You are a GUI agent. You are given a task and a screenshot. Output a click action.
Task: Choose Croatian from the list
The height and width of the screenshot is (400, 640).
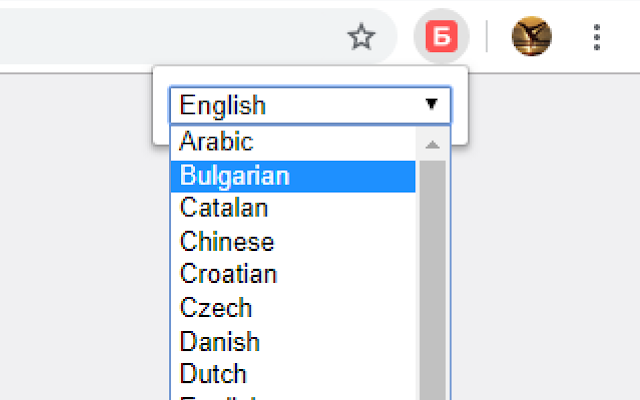coord(293,274)
